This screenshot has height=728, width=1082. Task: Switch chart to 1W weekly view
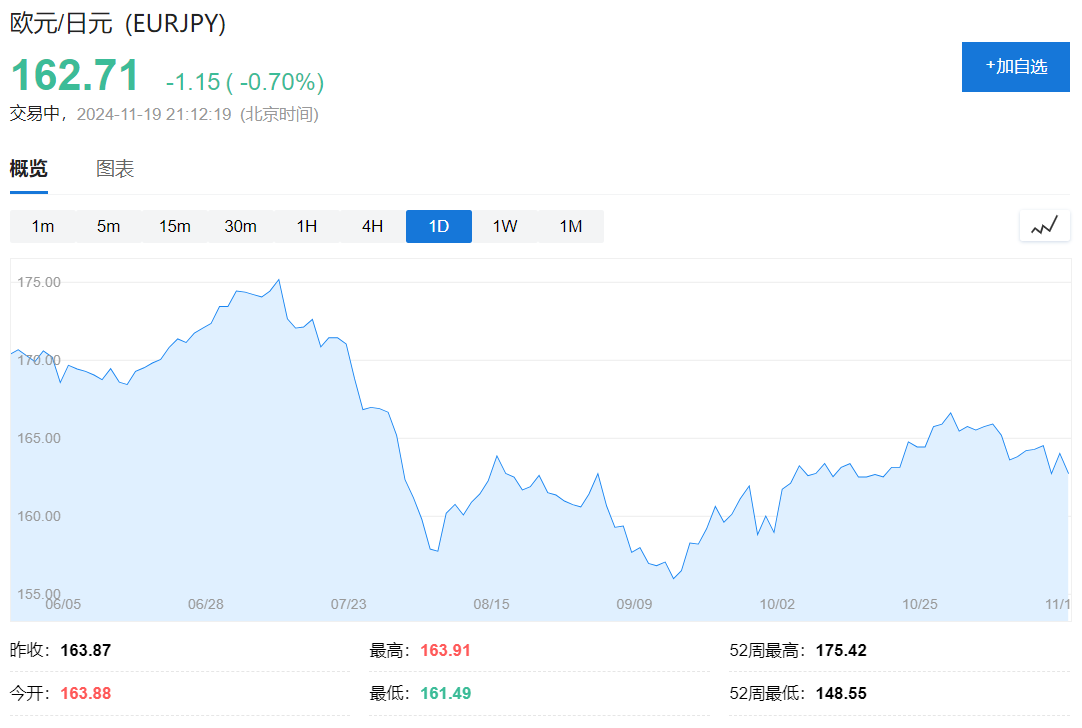[x=504, y=226]
